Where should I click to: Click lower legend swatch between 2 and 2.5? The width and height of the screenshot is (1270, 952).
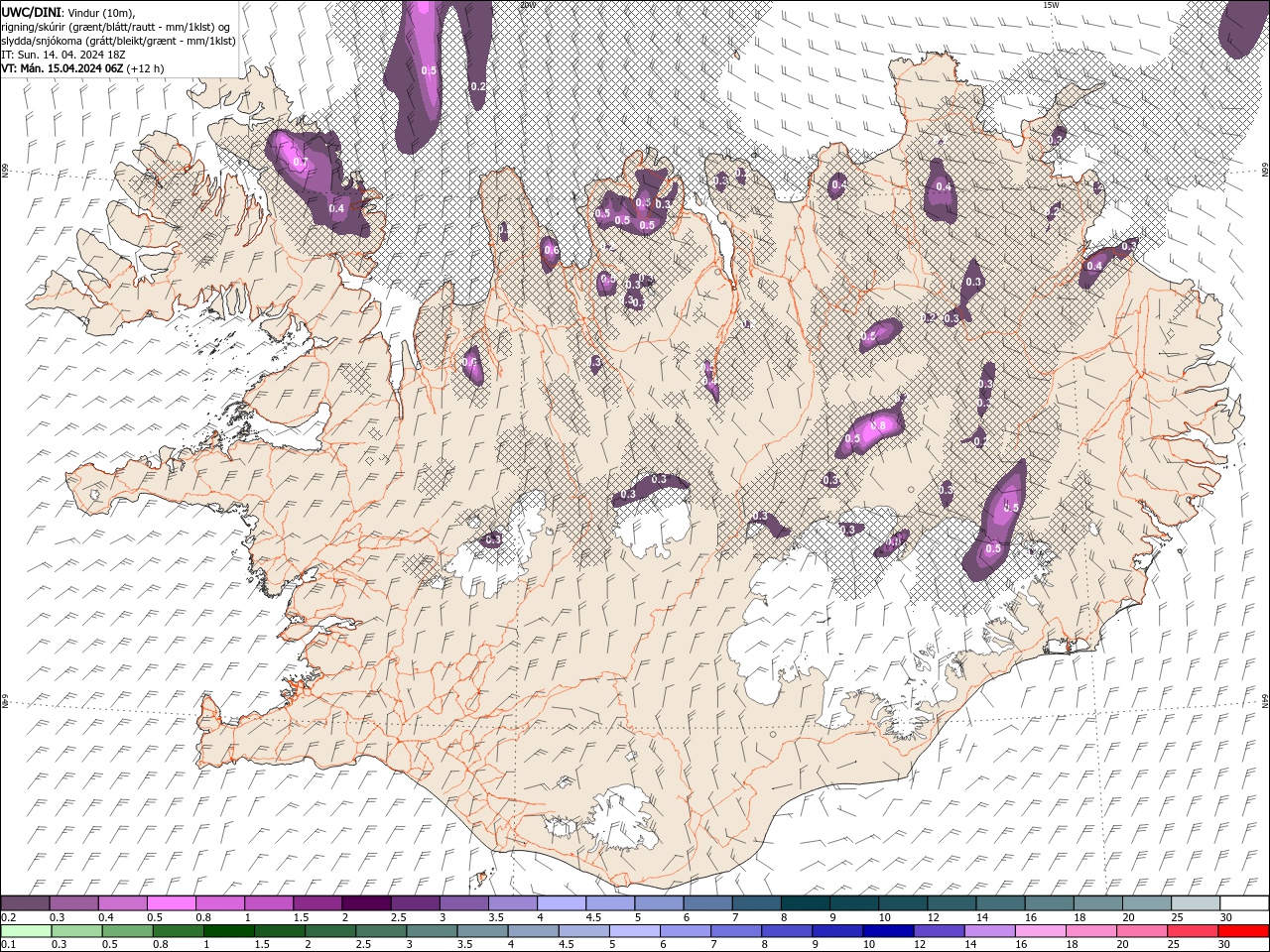(330, 931)
